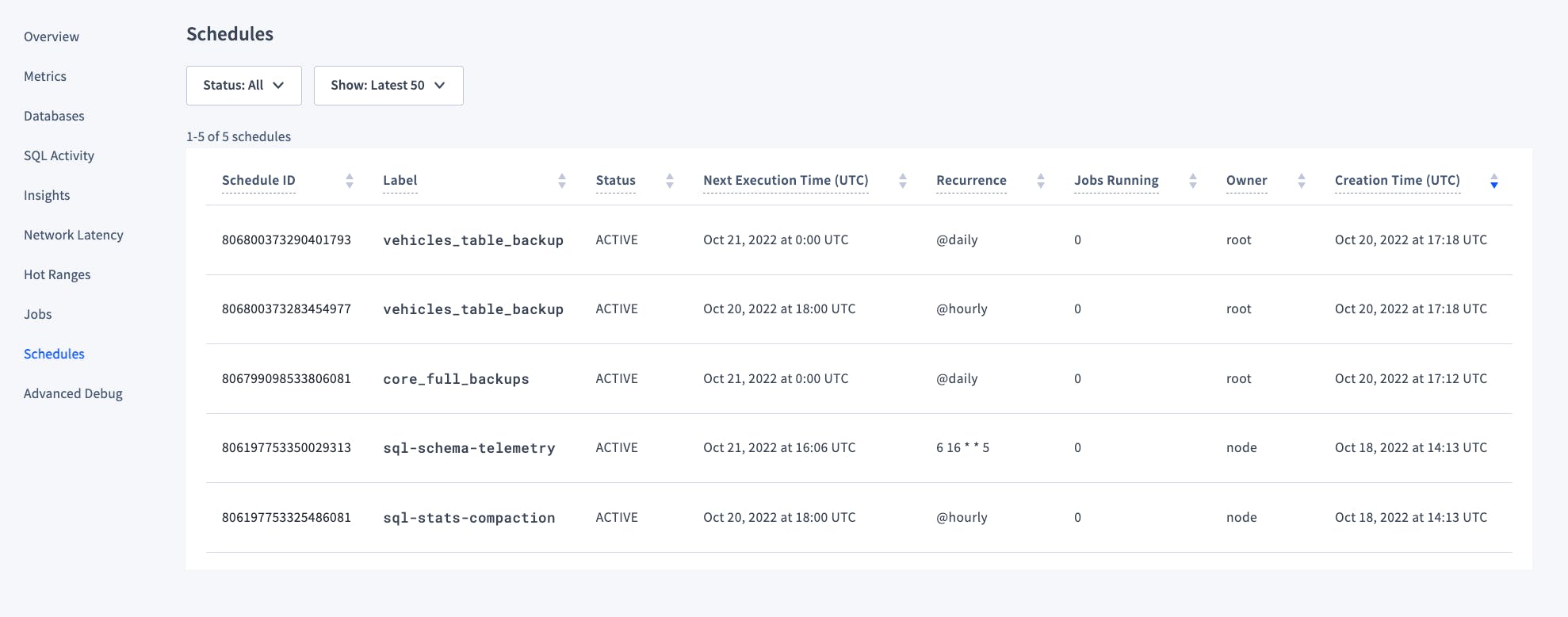
Task: Click the Recurrence header label
Action: point(971,180)
